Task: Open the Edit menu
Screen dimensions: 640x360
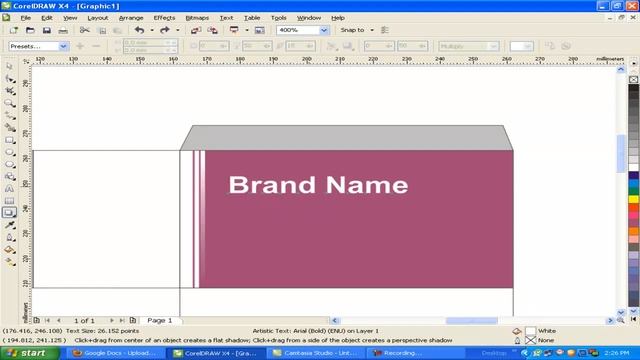Action: [x=47, y=18]
